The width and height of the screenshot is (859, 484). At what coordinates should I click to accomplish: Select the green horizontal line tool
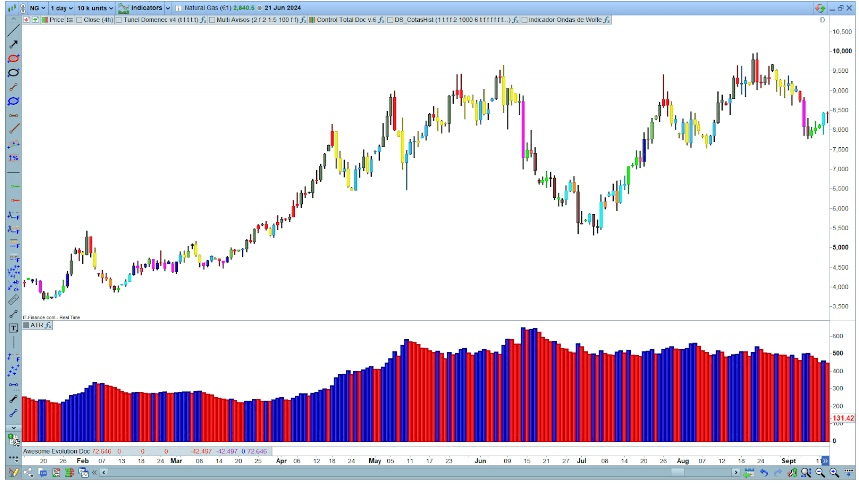click(x=13, y=186)
